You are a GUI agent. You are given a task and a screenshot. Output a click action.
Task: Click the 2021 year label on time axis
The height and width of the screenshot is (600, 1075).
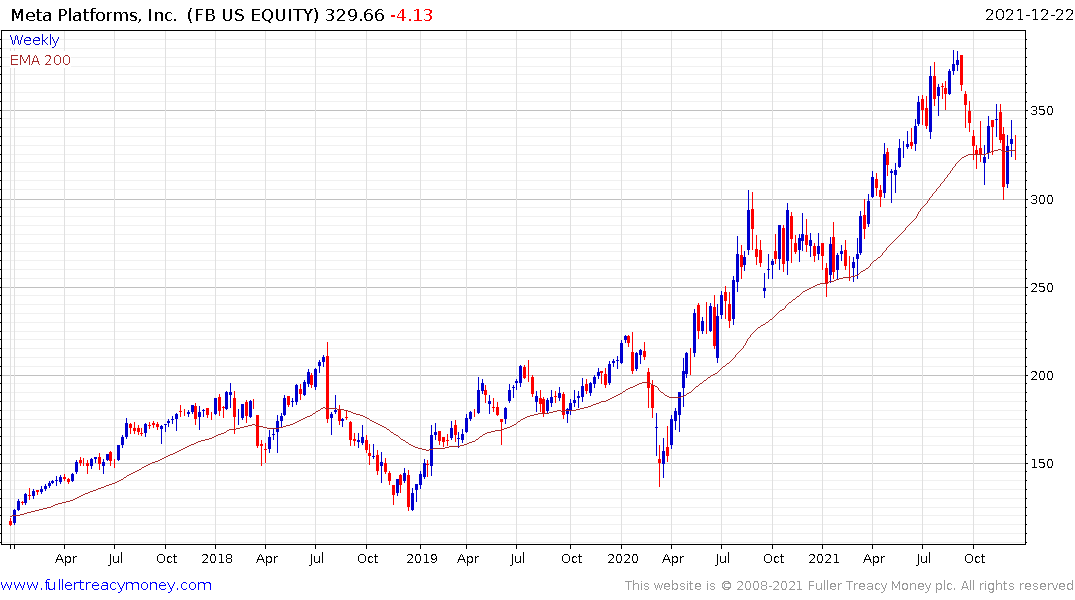click(824, 558)
